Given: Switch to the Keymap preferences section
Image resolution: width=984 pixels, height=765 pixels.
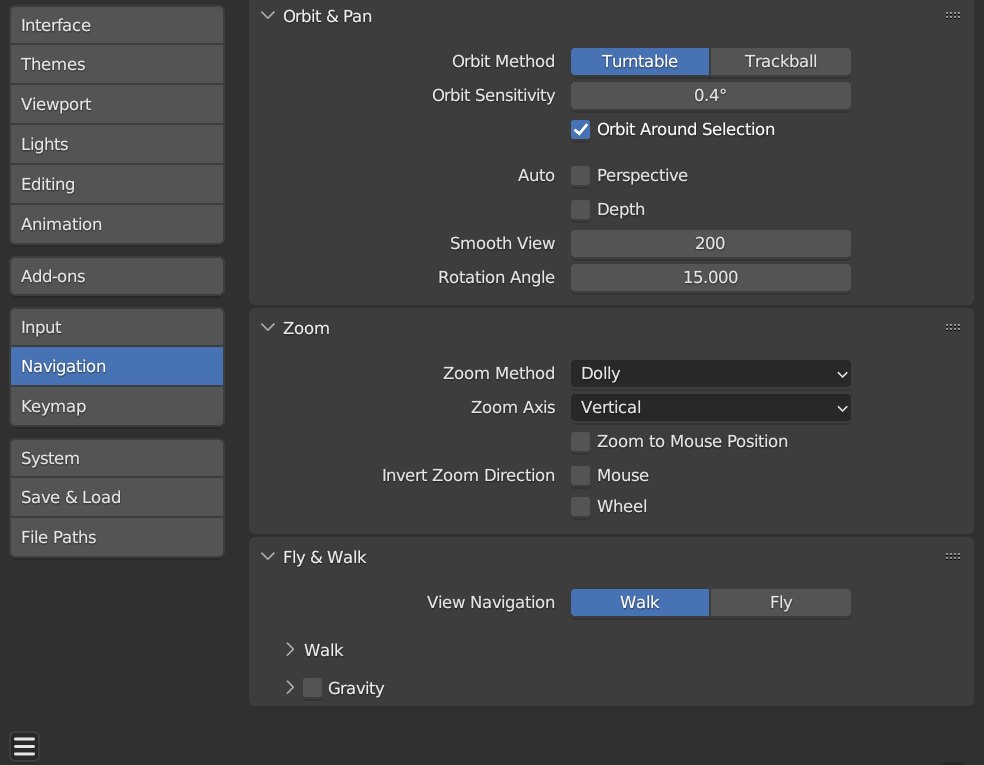Looking at the screenshot, I should pyautogui.click(x=116, y=406).
